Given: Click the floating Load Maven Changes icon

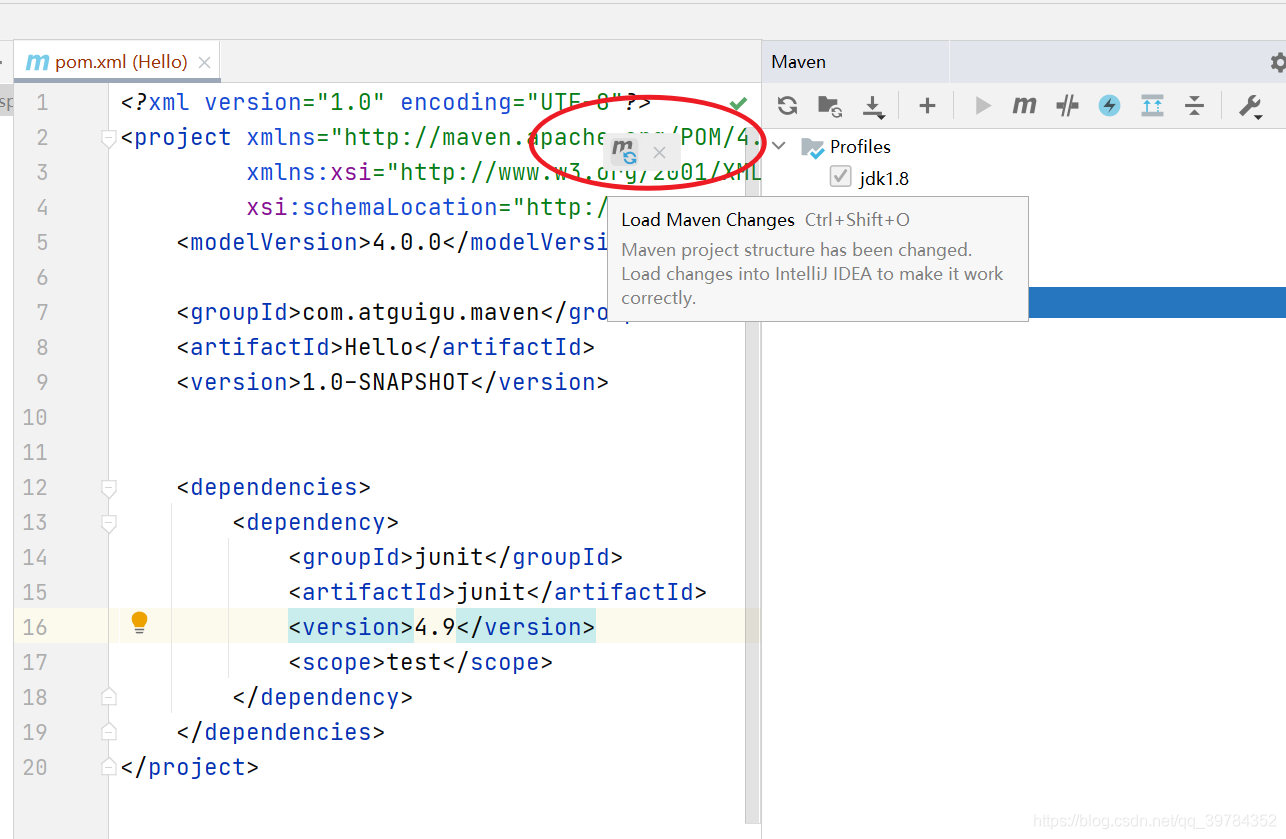Looking at the screenshot, I should coord(624,152).
